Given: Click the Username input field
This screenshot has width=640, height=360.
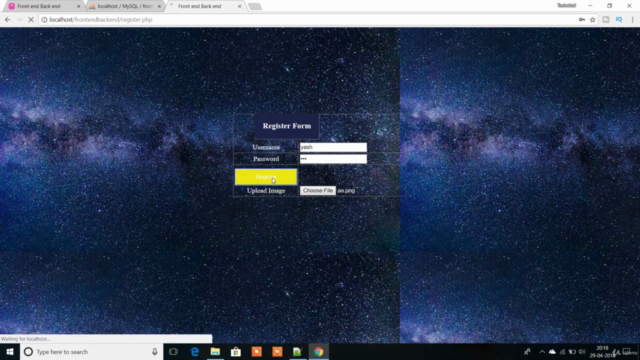Looking at the screenshot, I should point(333,147).
